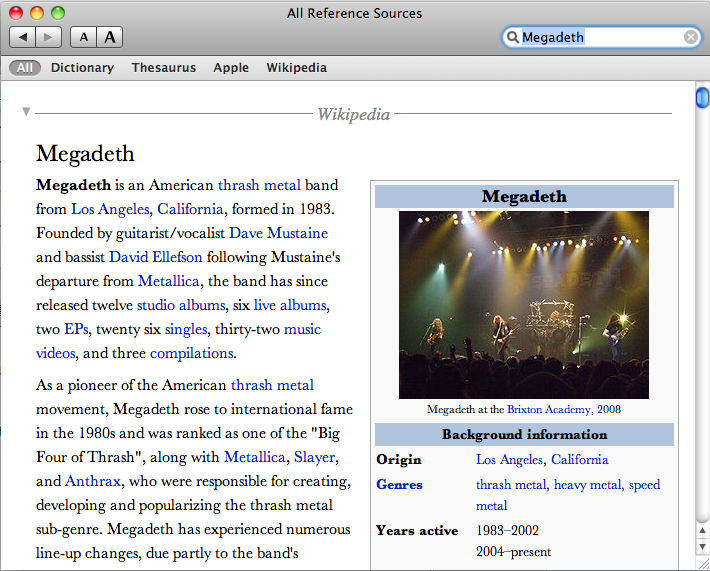Clear the search field with X icon
710x571 pixels.
691,37
